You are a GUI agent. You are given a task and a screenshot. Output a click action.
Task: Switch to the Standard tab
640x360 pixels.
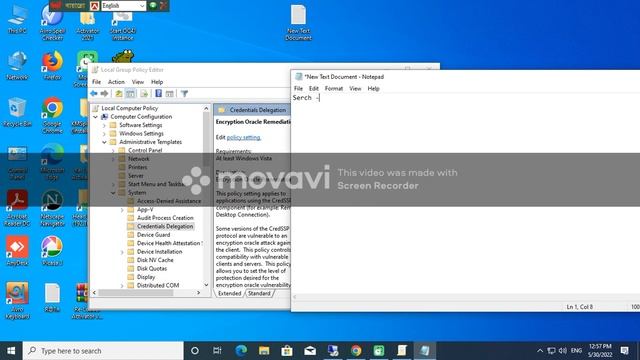click(x=259, y=293)
